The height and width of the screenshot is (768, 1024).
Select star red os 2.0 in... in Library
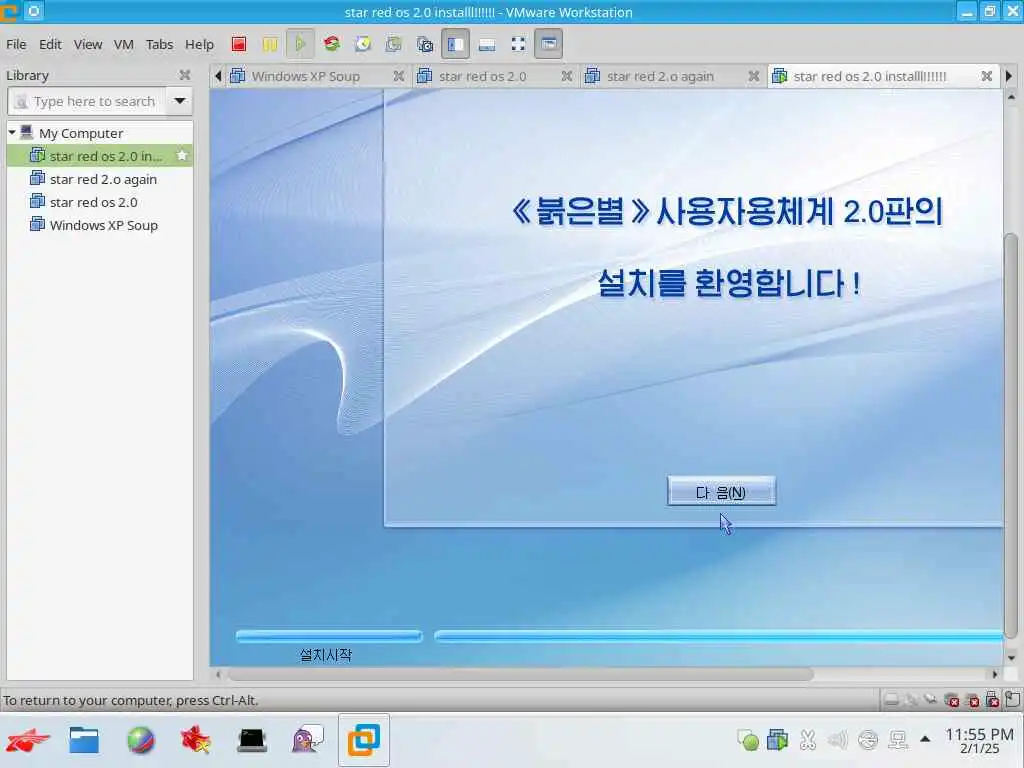point(100,156)
